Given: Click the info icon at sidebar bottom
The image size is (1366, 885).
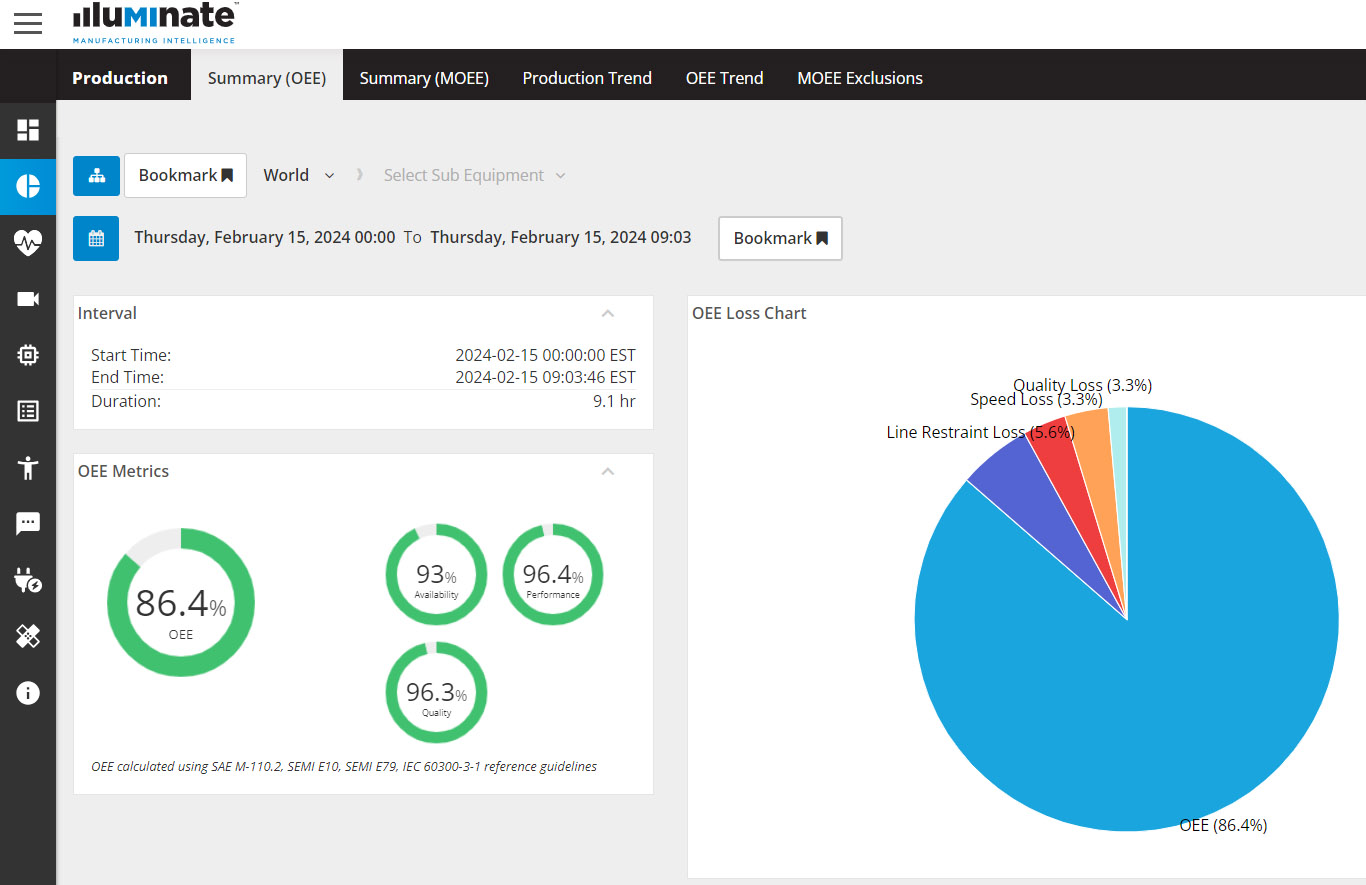Looking at the screenshot, I should [x=28, y=692].
